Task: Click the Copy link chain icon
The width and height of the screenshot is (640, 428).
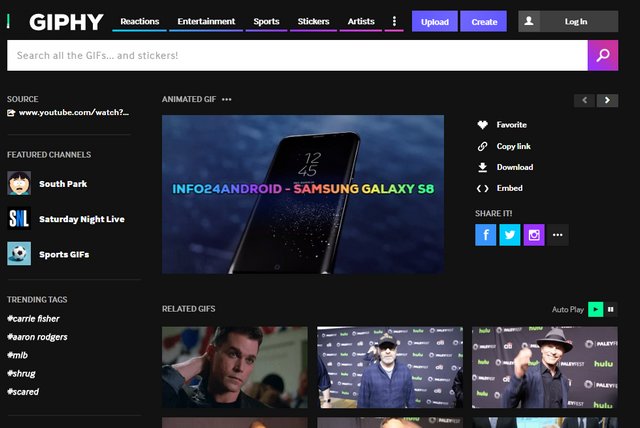Action: point(482,146)
